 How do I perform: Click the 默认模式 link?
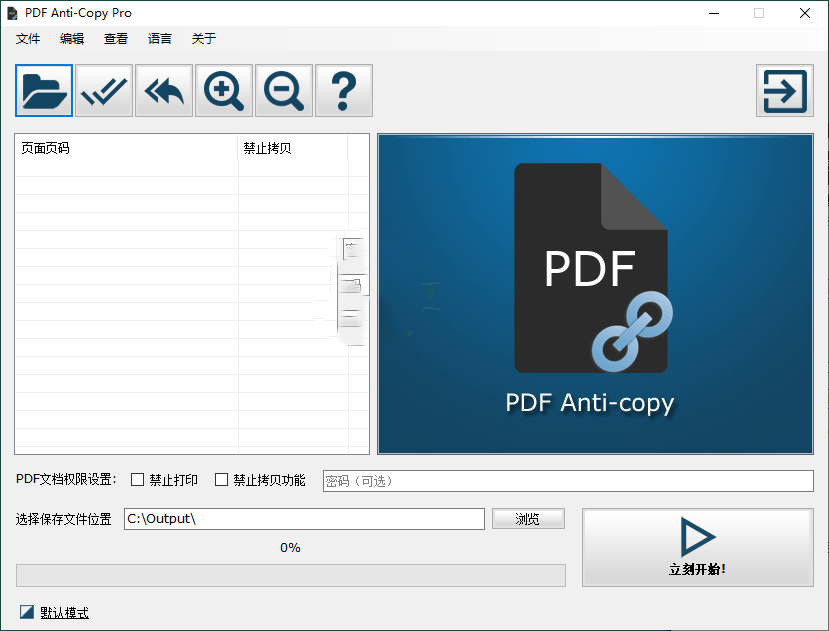coord(65,612)
